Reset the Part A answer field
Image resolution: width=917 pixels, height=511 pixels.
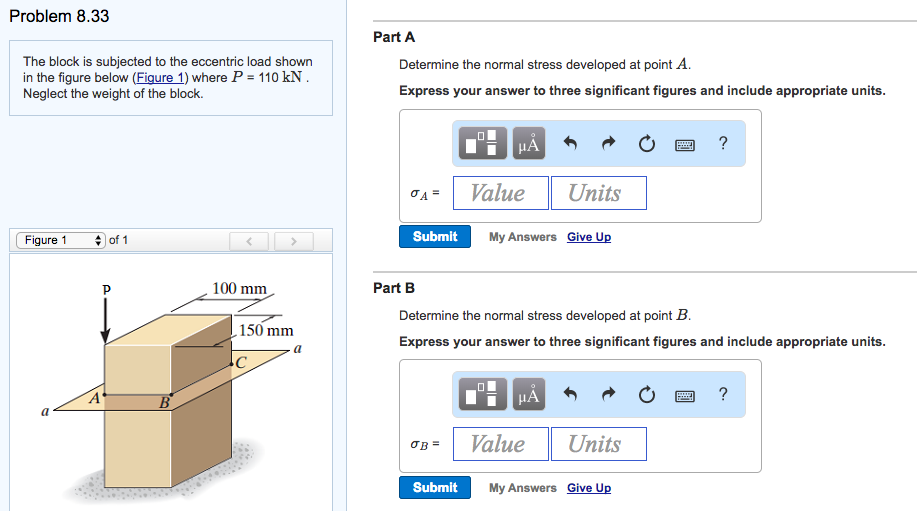click(x=647, y=143)
